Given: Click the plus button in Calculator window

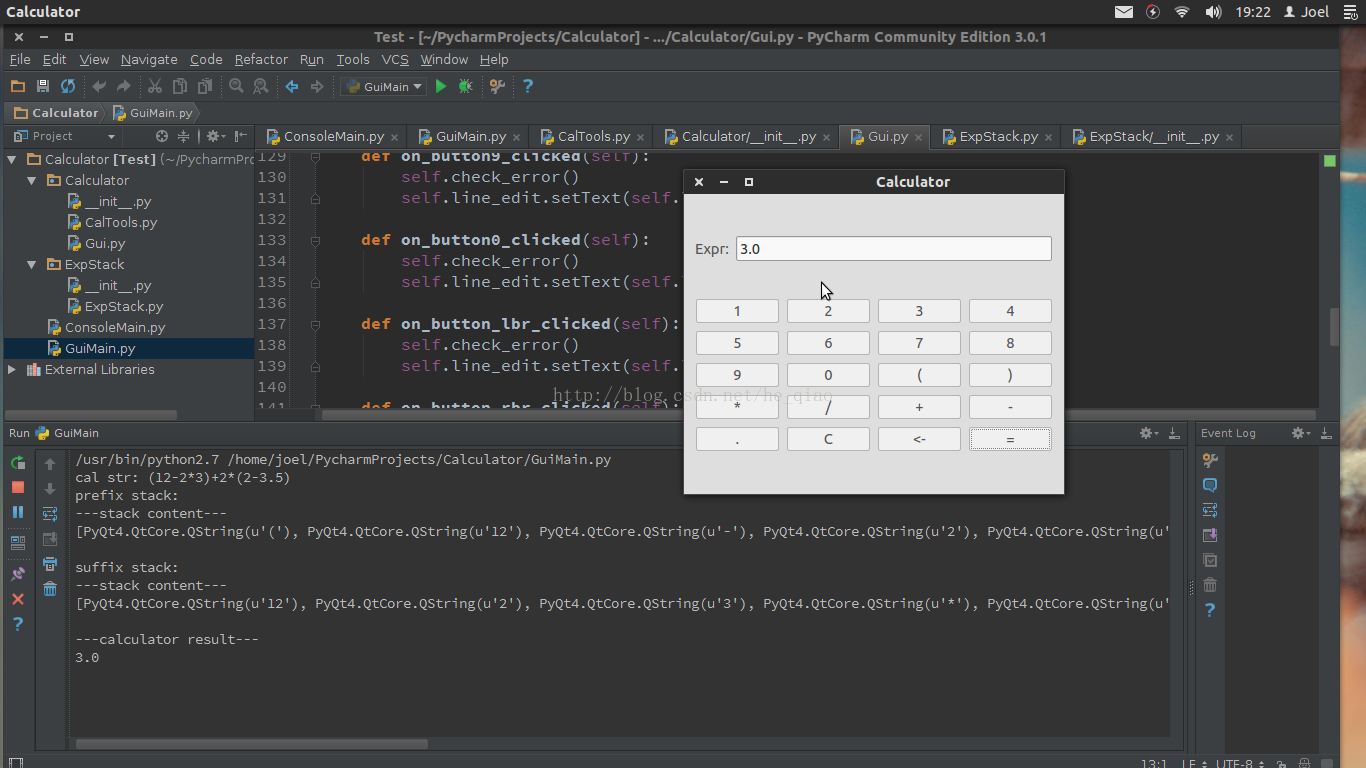Looking at the screenshot, I should [x=919, y=407].
